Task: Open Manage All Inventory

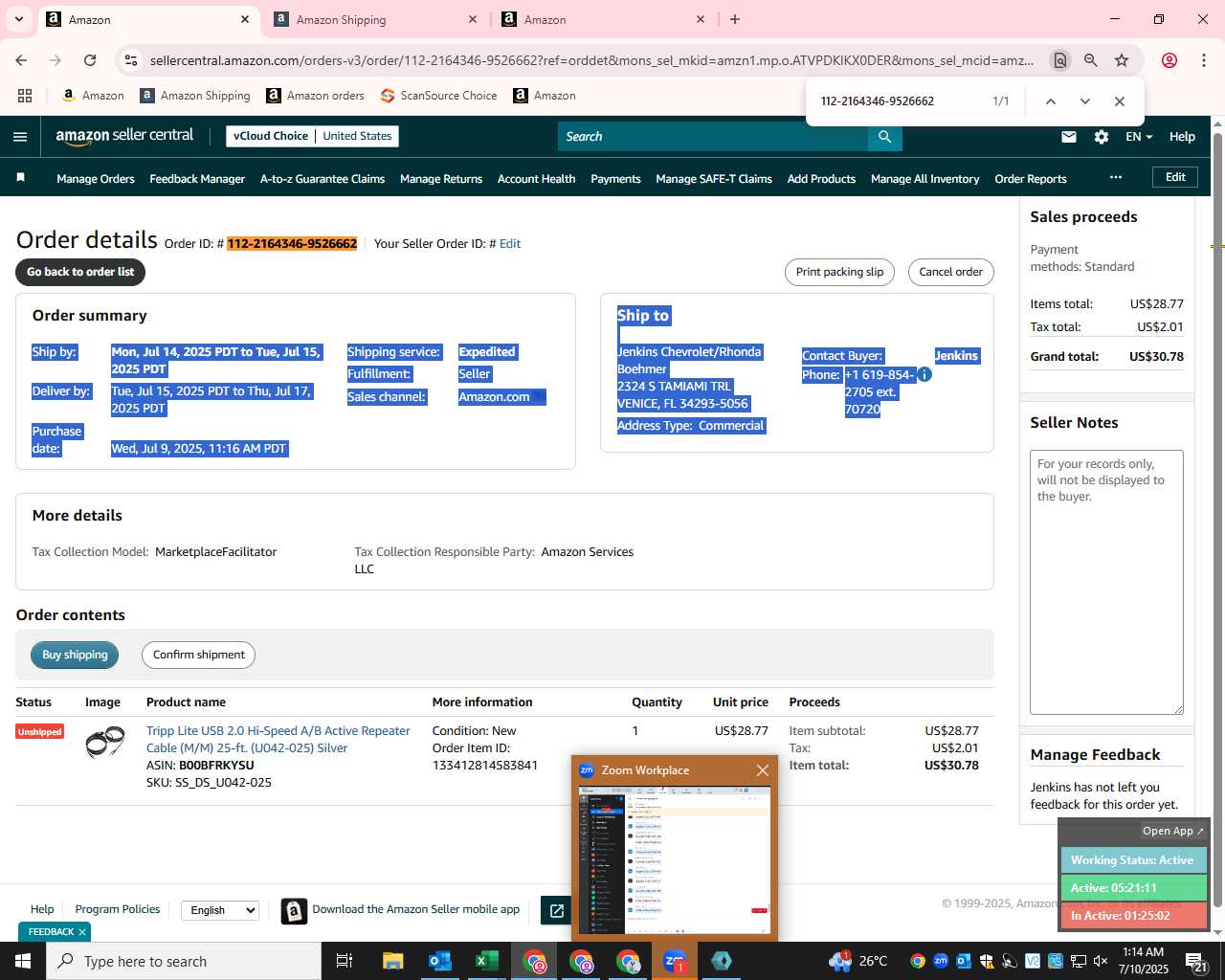Action: [924, 179]
